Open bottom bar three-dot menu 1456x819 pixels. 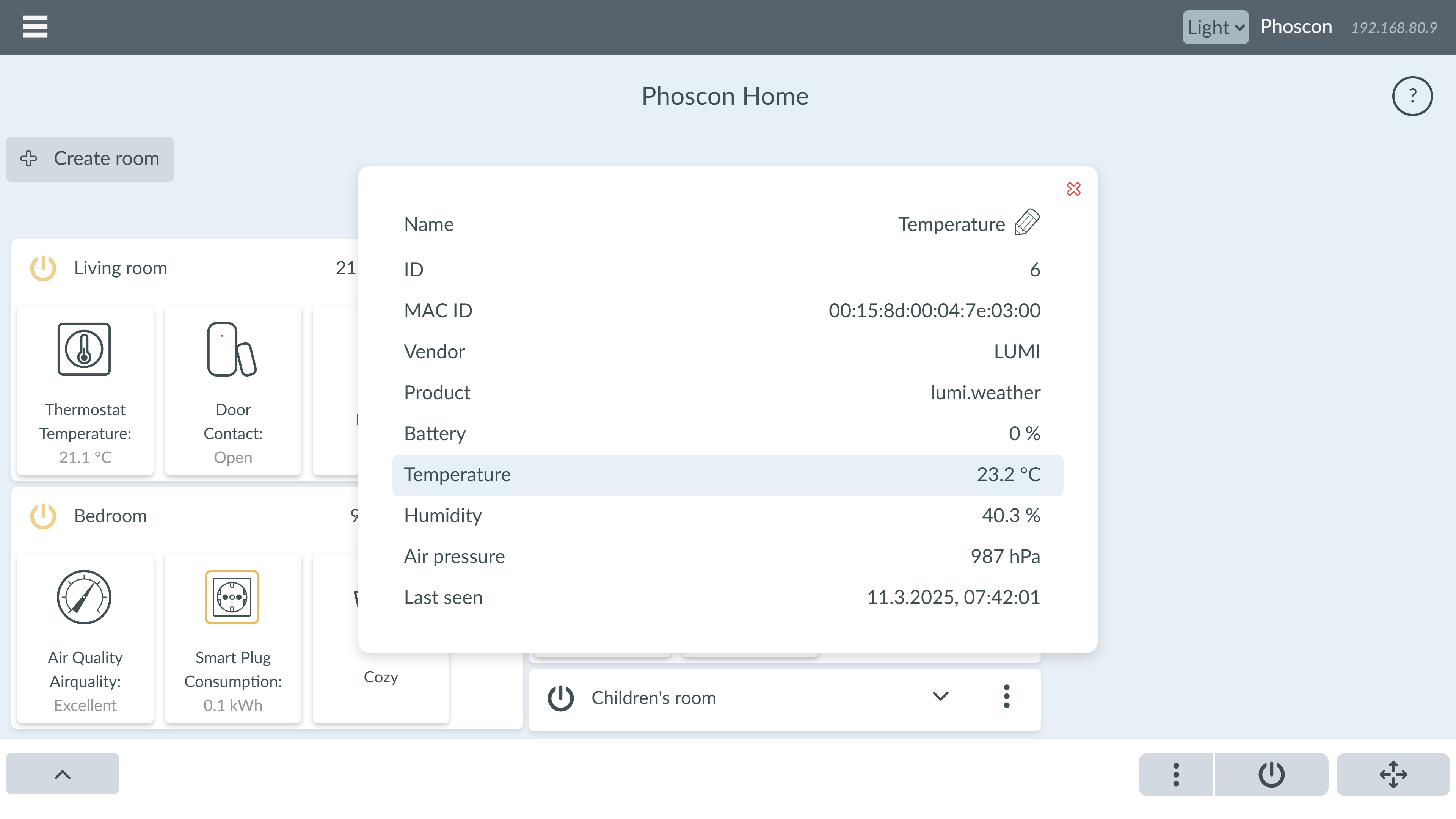click(x=1176, y=774)
